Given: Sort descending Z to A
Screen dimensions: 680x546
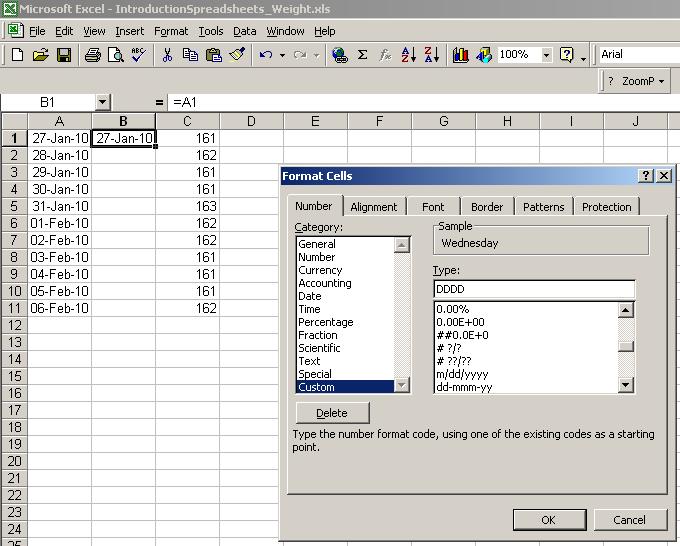Looking at the screenshot, I should point(432,55).
